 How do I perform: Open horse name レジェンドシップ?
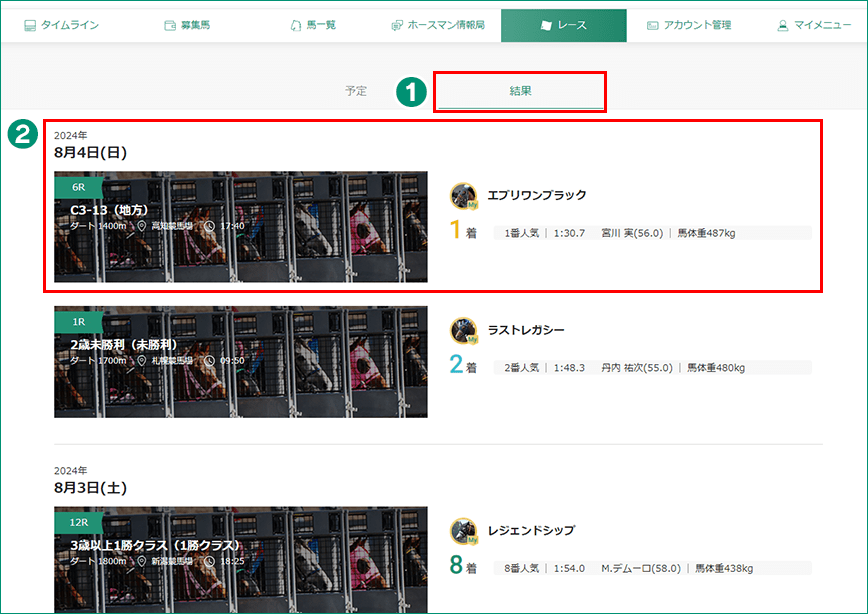531,530
